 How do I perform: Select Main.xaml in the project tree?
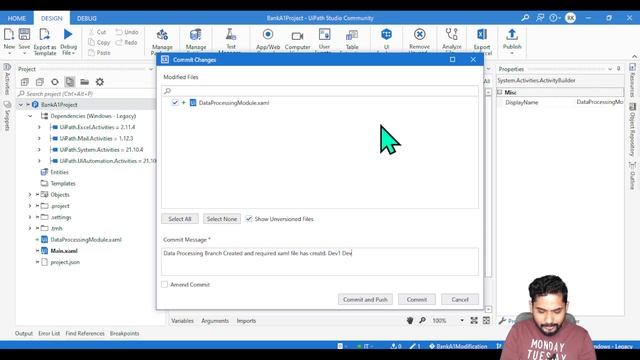(64, 251)
